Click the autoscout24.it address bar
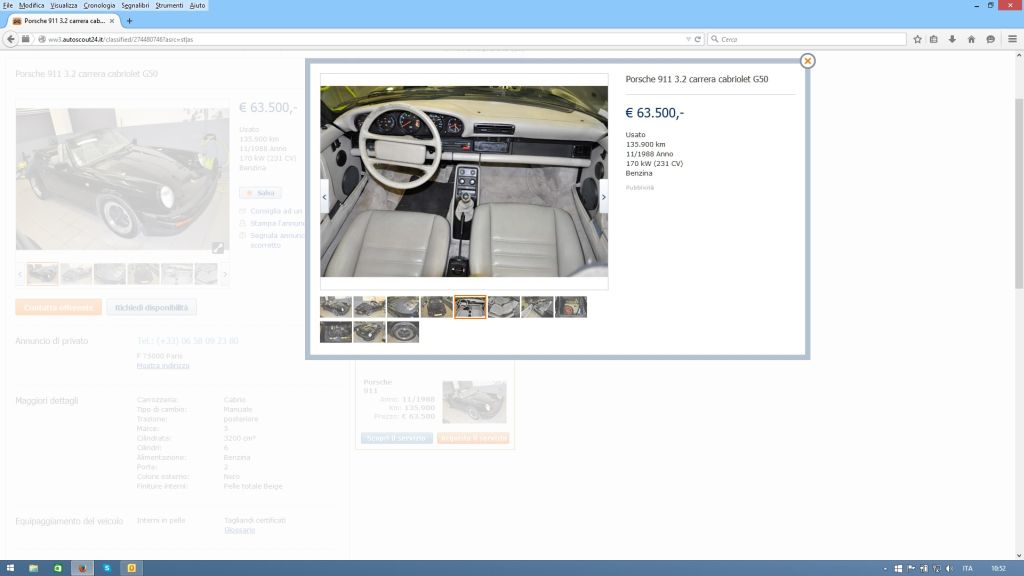 [x=366, y=39]
